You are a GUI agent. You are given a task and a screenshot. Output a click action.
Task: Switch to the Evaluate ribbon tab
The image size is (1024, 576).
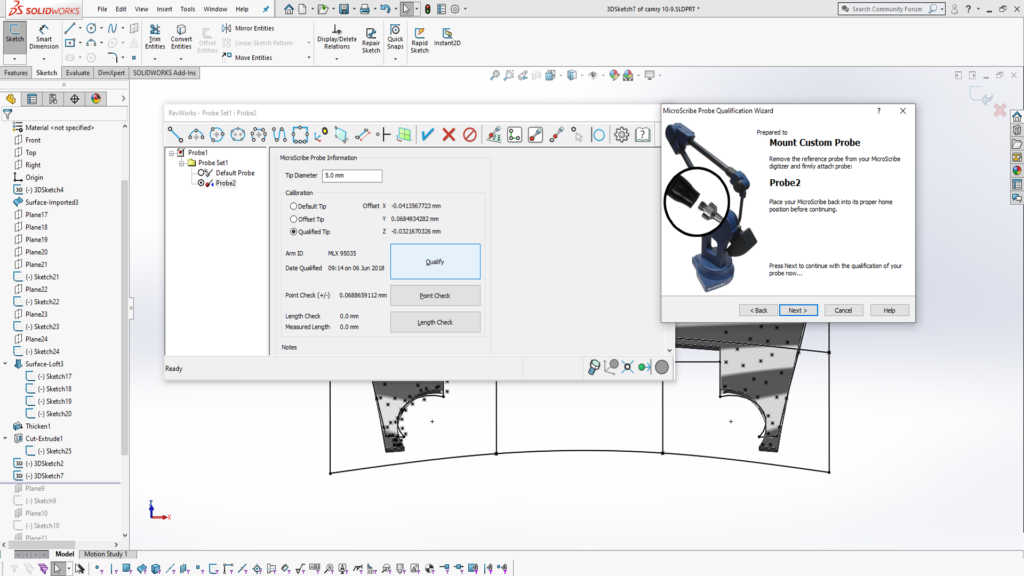pos(79,72)
